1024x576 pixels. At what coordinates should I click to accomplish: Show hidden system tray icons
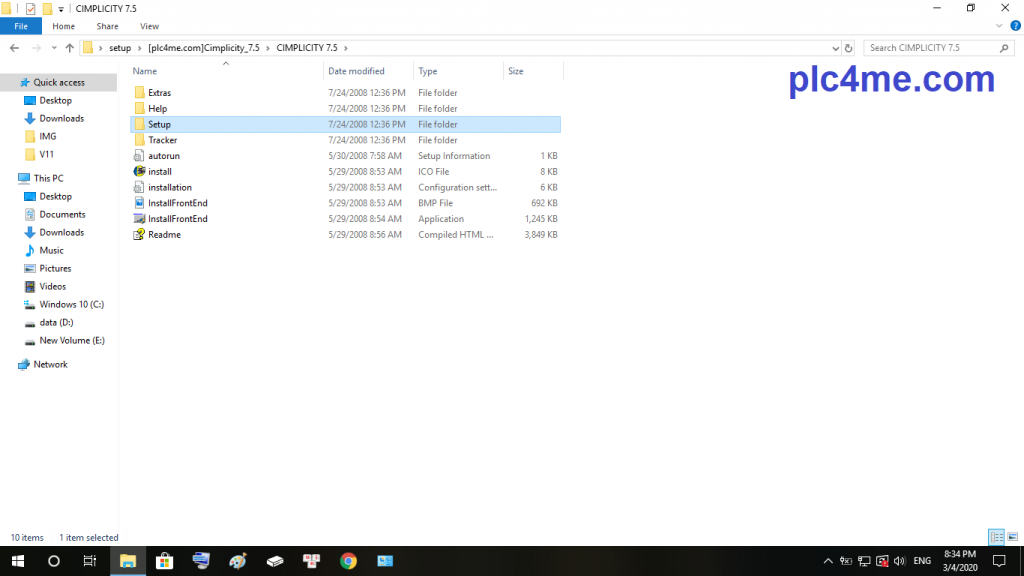pos(828,561)
